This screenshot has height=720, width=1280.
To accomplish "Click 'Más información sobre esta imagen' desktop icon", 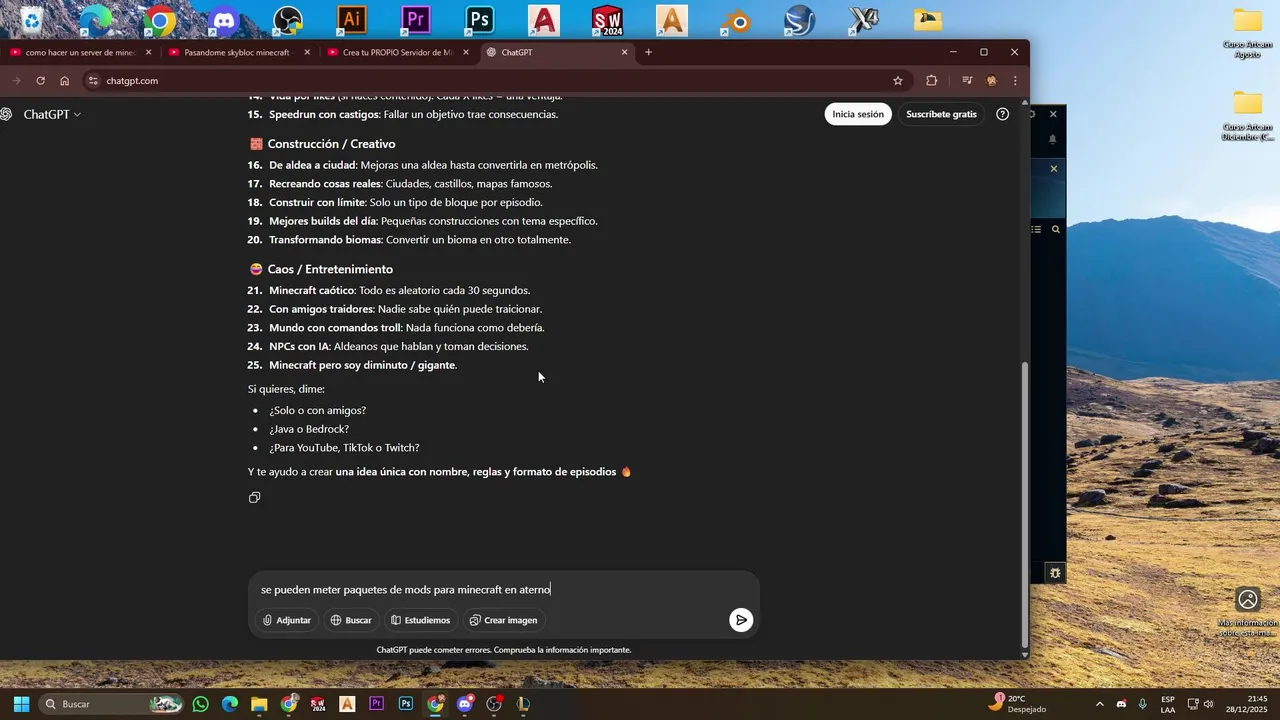I will tap(1247, 611).
